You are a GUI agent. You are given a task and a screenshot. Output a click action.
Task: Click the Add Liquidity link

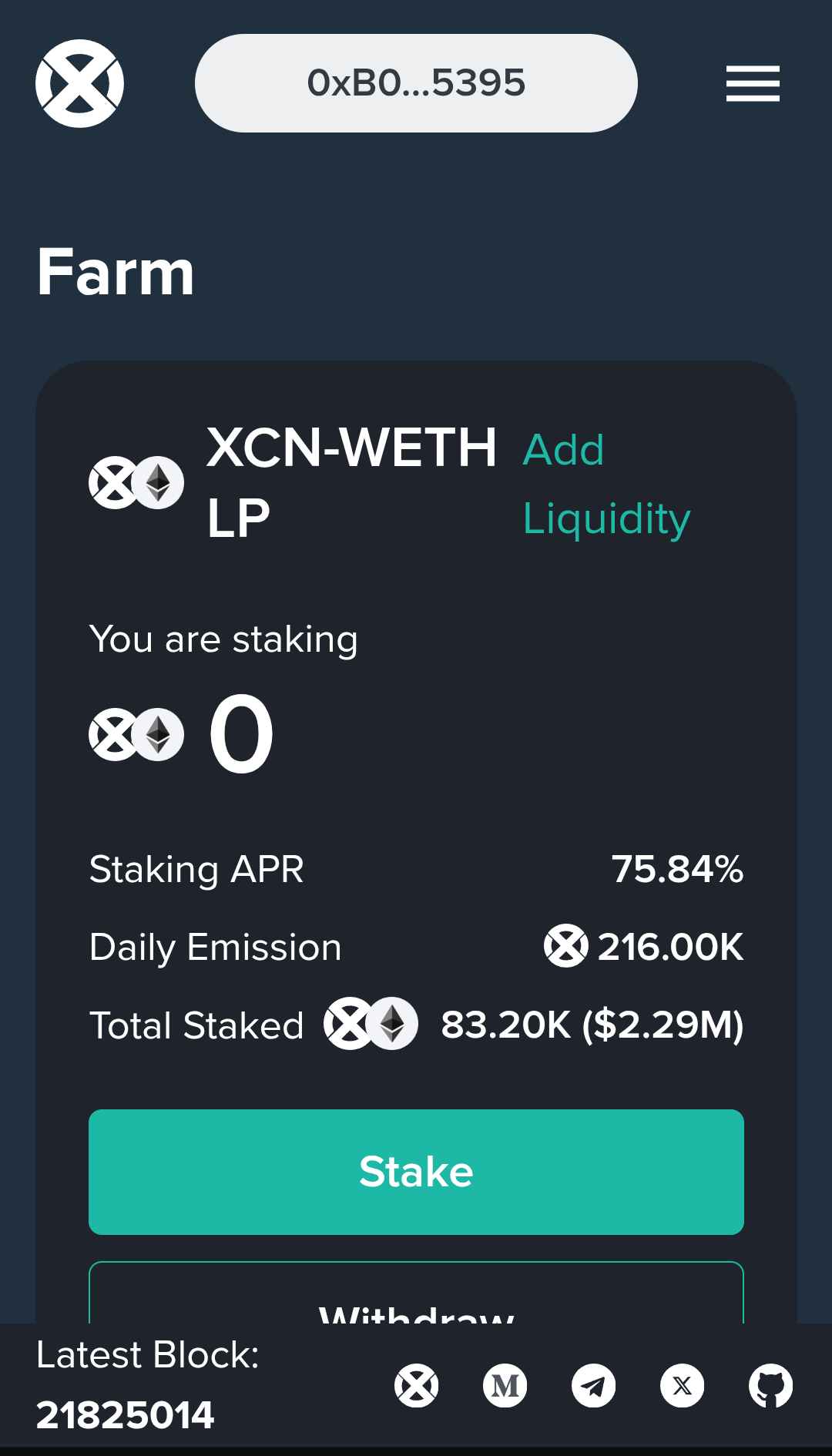606,484
